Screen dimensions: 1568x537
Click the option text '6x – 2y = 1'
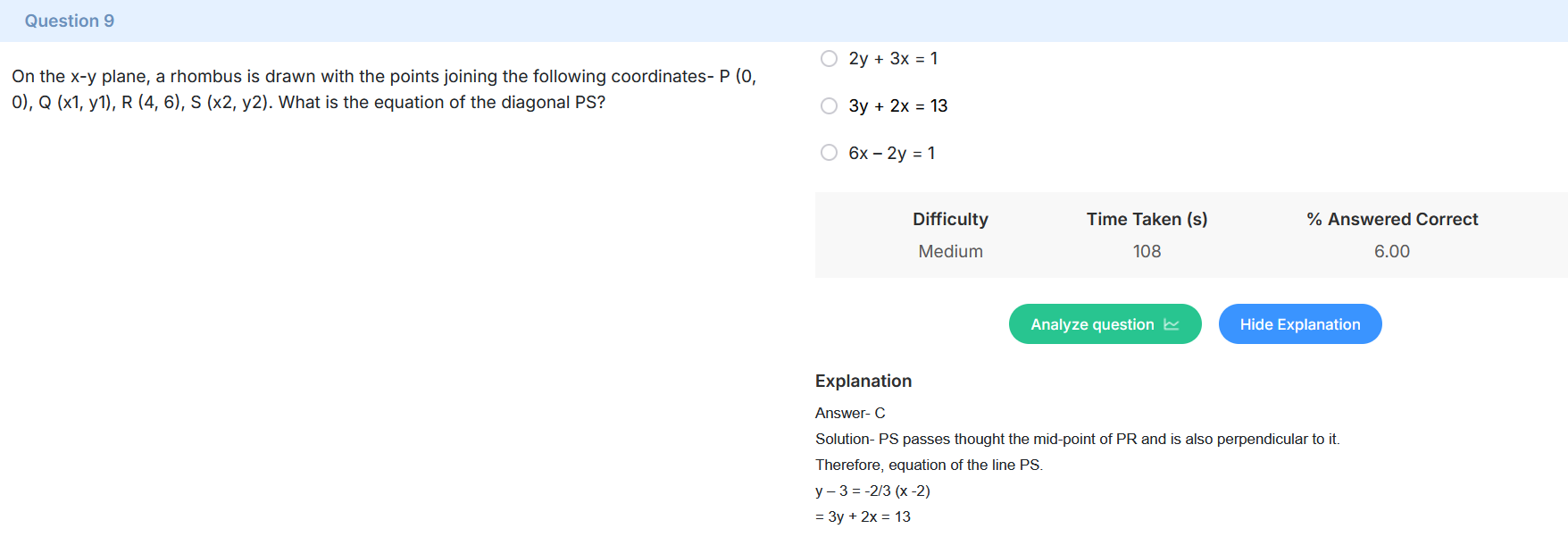pyautogui.click(x=892, y=153)
